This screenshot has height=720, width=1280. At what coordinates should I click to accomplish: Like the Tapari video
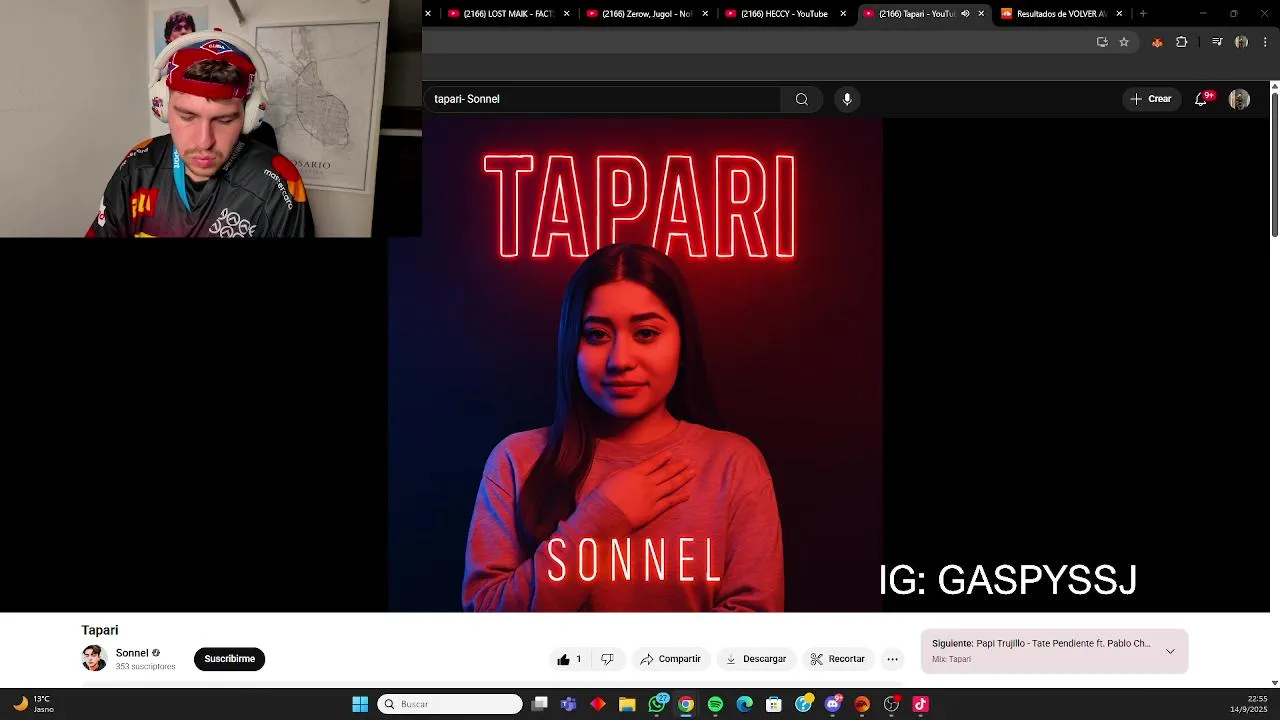click(569, 659)
